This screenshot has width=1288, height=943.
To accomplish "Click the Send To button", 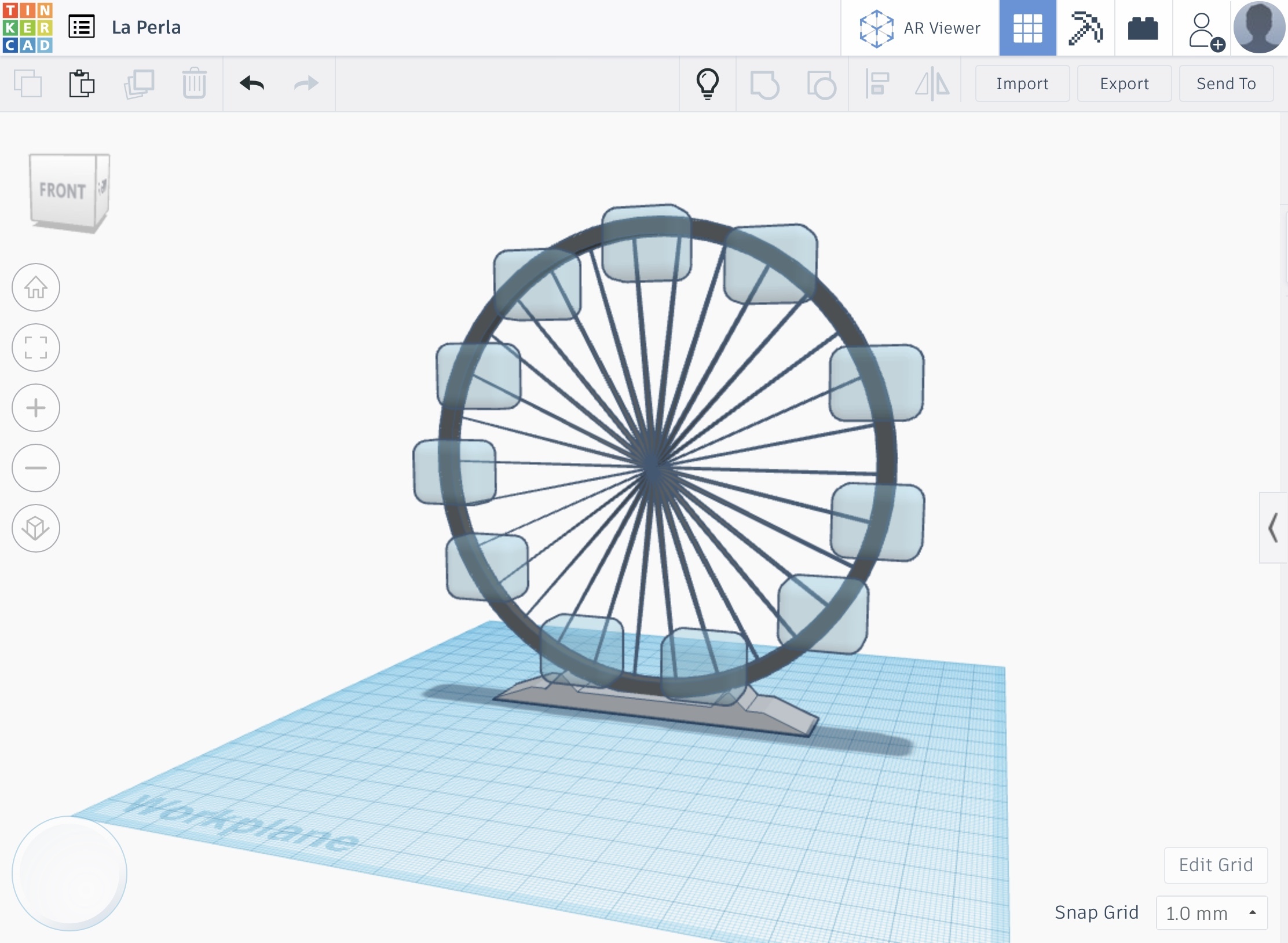I will 1226,83.
